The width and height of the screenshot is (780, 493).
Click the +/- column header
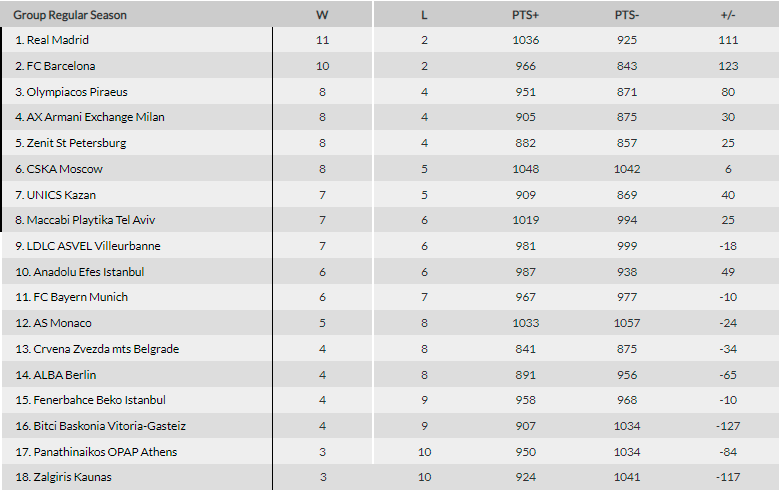tap(728, 15)
